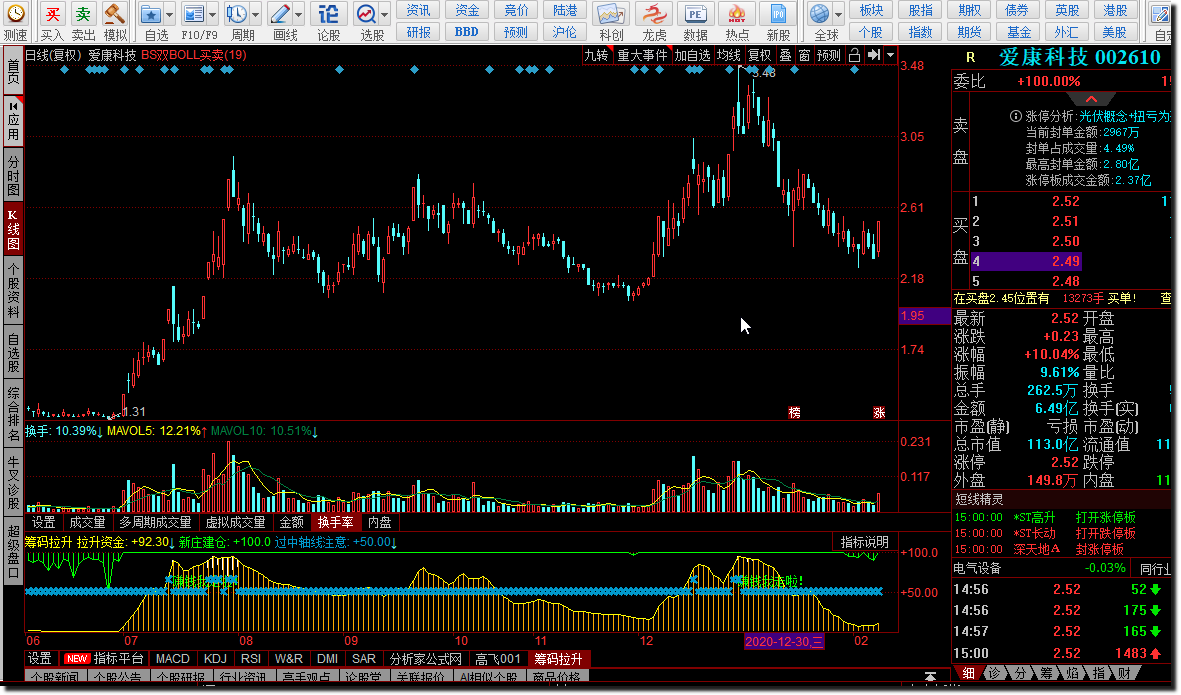Toggle 窗 multi-window mode
The width and height of the screenshot is (1181, 695).
pos(804,55)
